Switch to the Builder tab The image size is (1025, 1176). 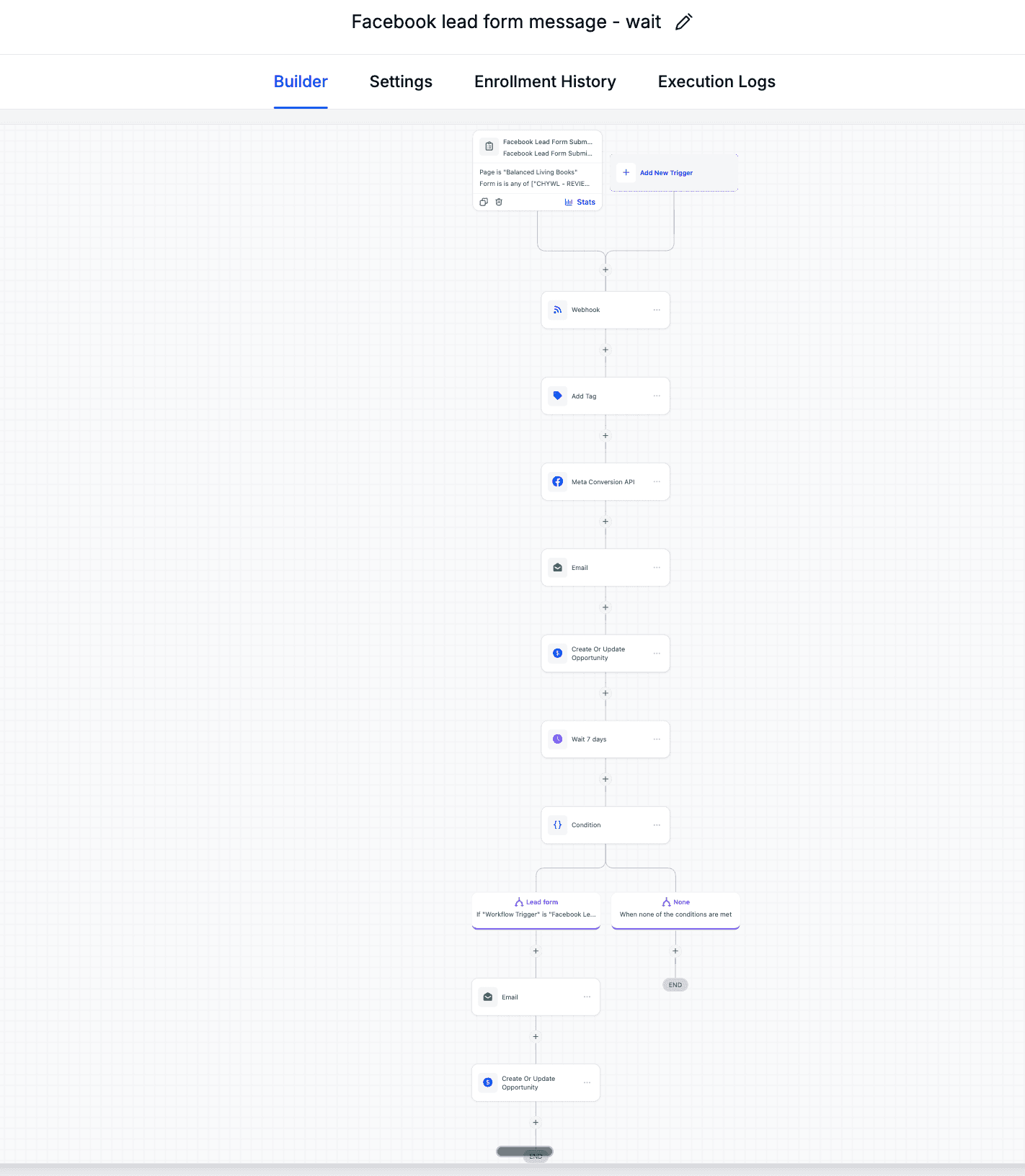click(301, 81)
